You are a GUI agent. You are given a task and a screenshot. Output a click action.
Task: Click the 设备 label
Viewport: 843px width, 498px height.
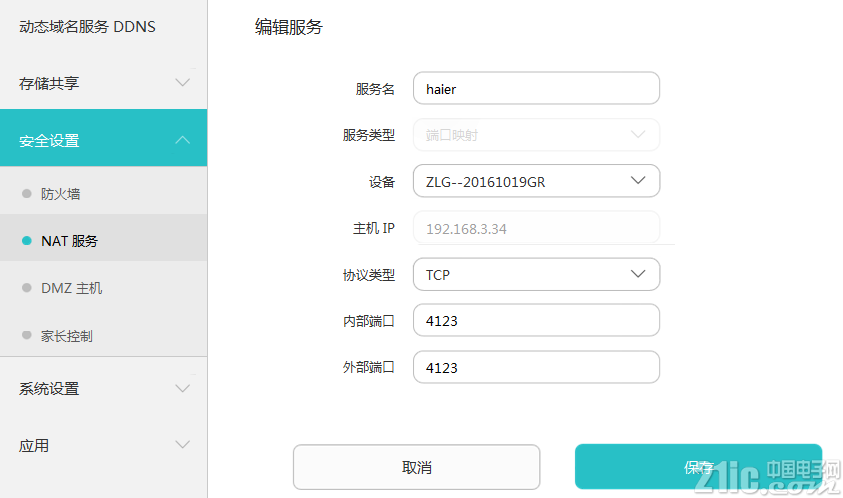382,182
